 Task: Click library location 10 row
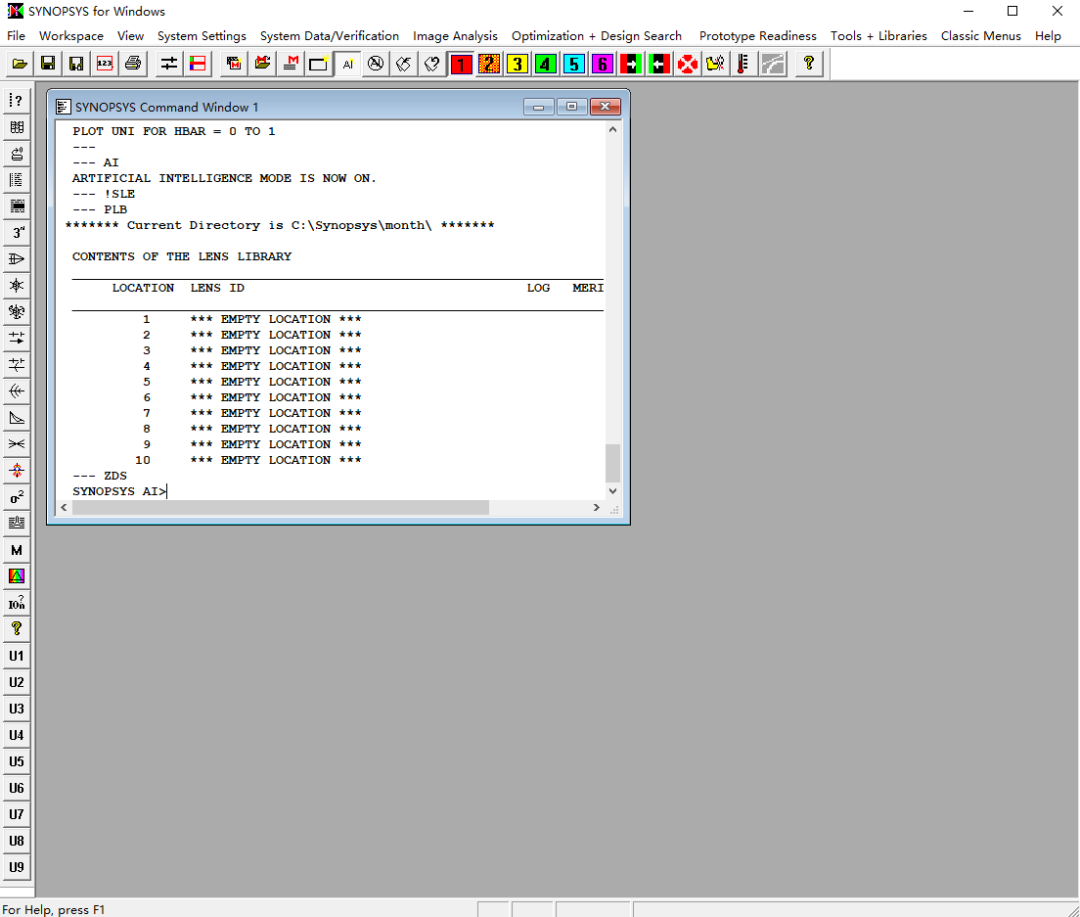[248, 460]
